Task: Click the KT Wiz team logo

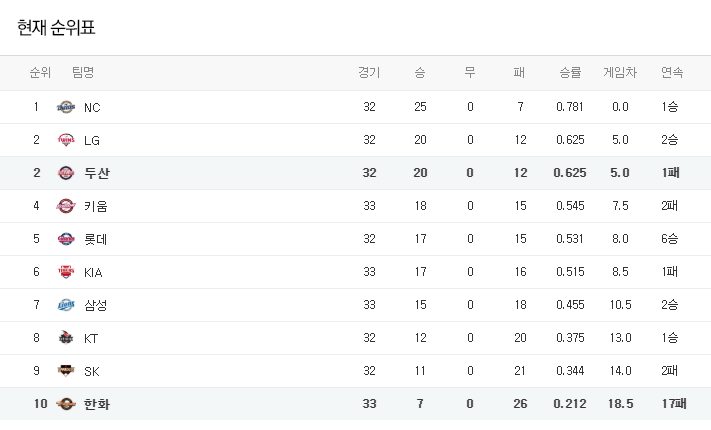Action: click(66, 338)
